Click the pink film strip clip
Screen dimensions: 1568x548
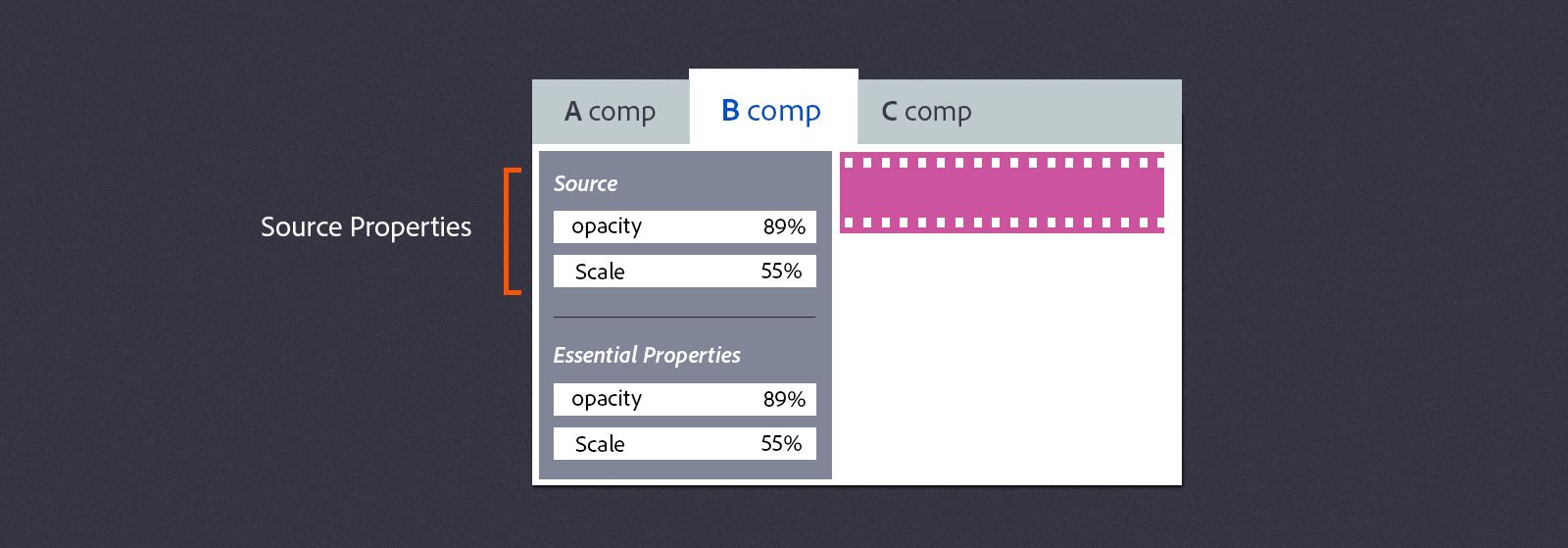tap(1002, 193)
